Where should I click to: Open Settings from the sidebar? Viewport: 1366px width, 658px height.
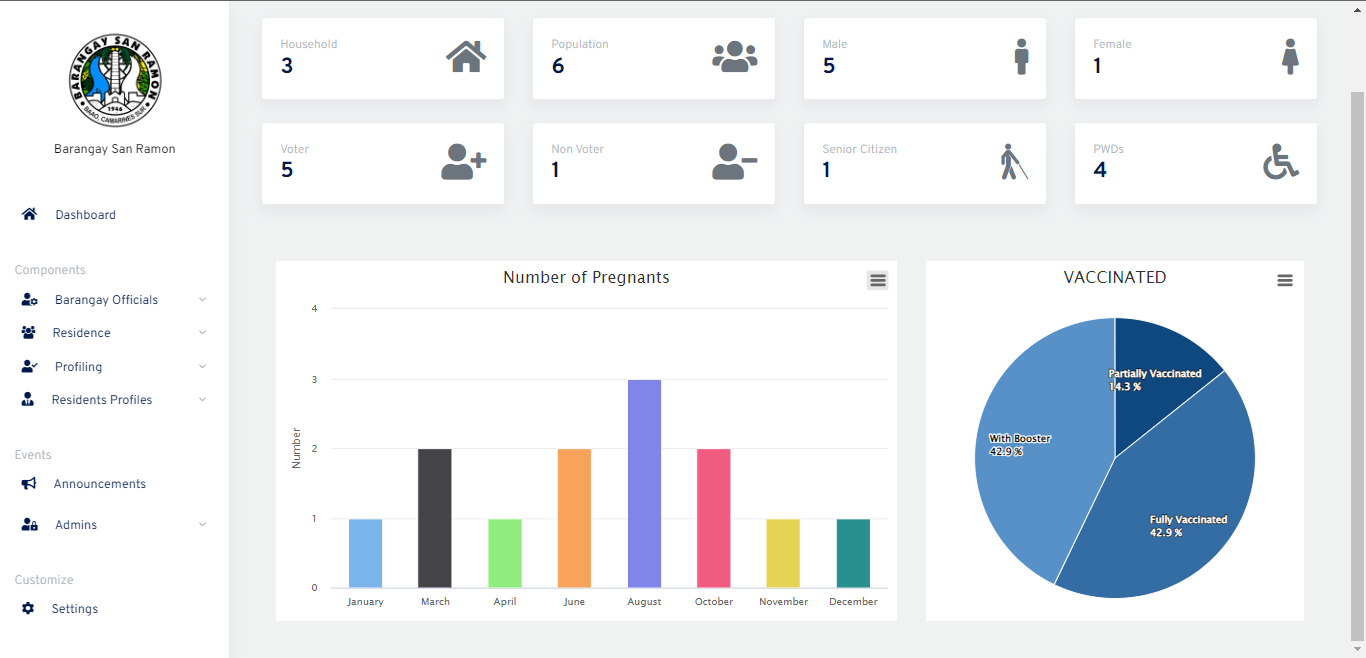pyautogui.click(x=75, y=608)
